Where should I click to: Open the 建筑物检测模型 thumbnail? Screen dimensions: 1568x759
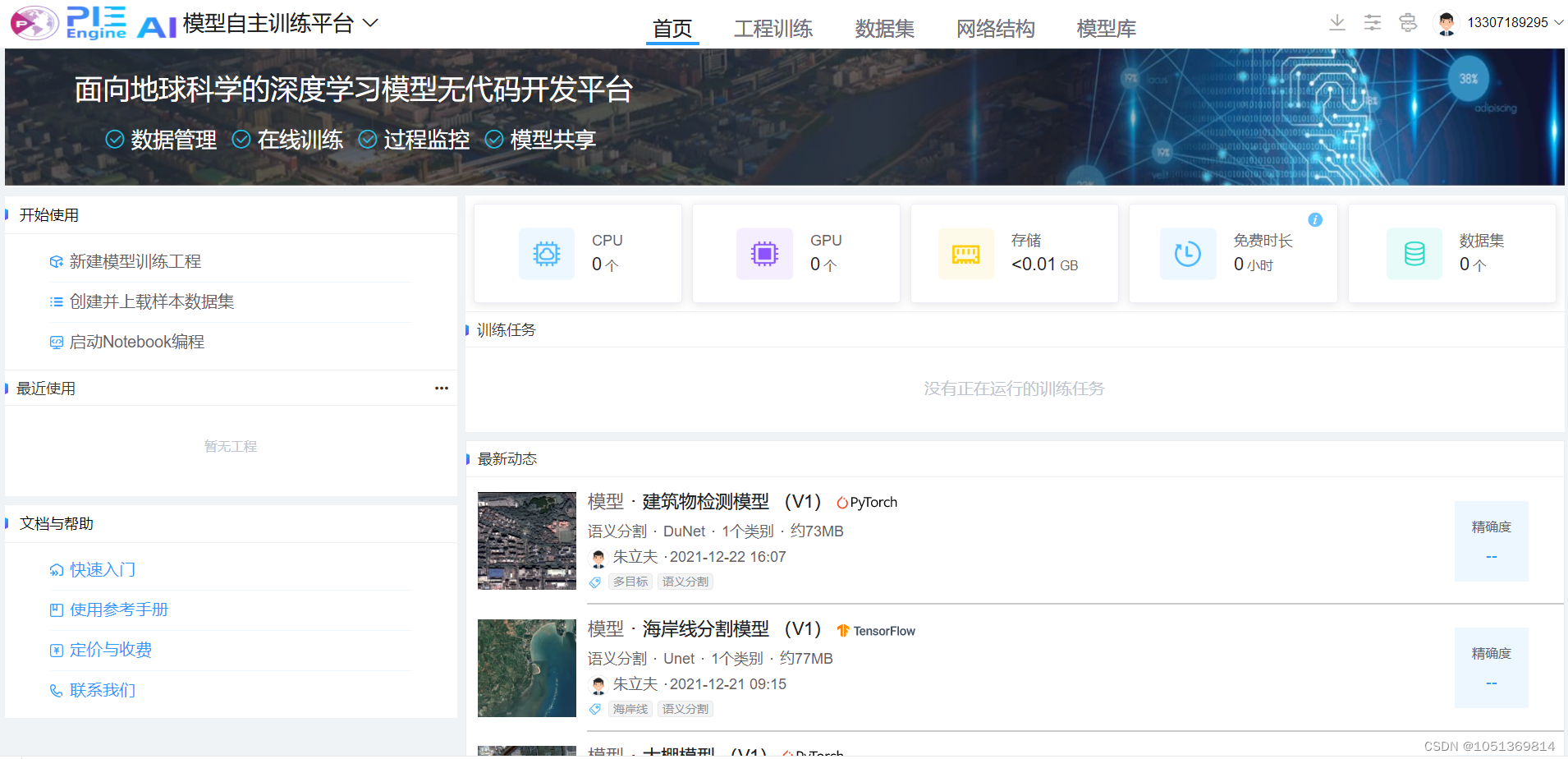(527, 540)
